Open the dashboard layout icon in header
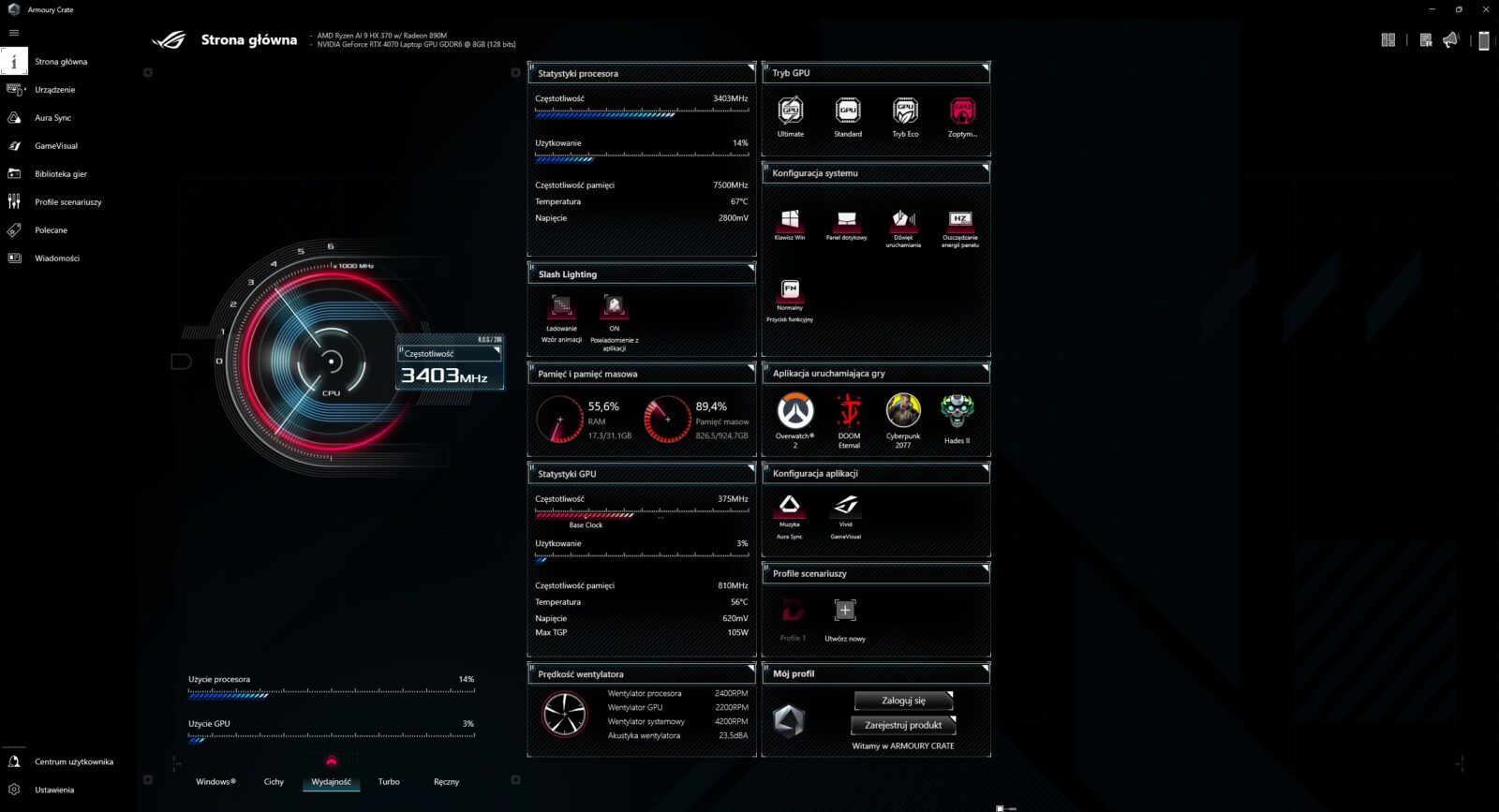 tap(1388, 40)
